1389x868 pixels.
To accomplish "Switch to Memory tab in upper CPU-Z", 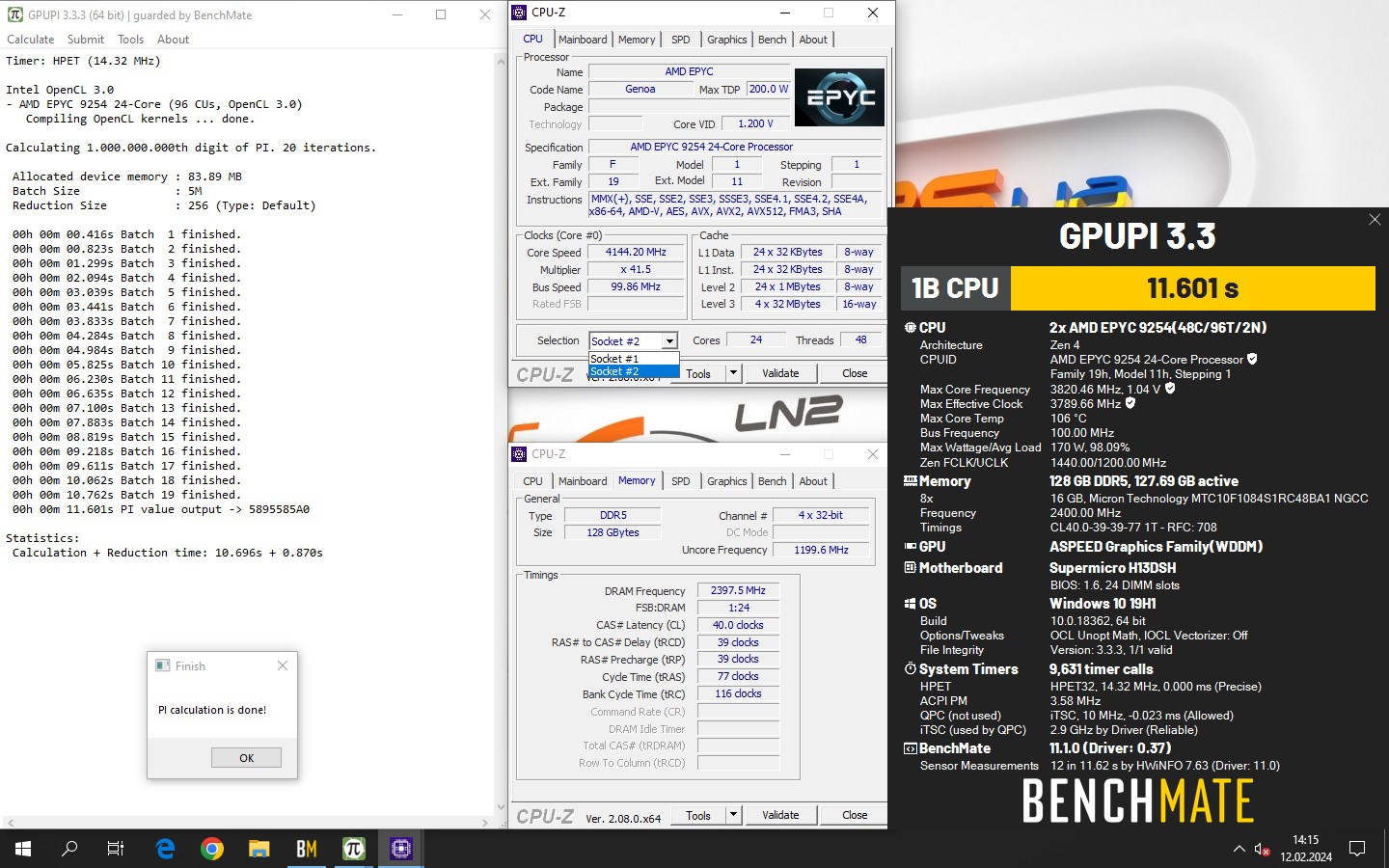I will pyautogui.click(x=637, y=40).
